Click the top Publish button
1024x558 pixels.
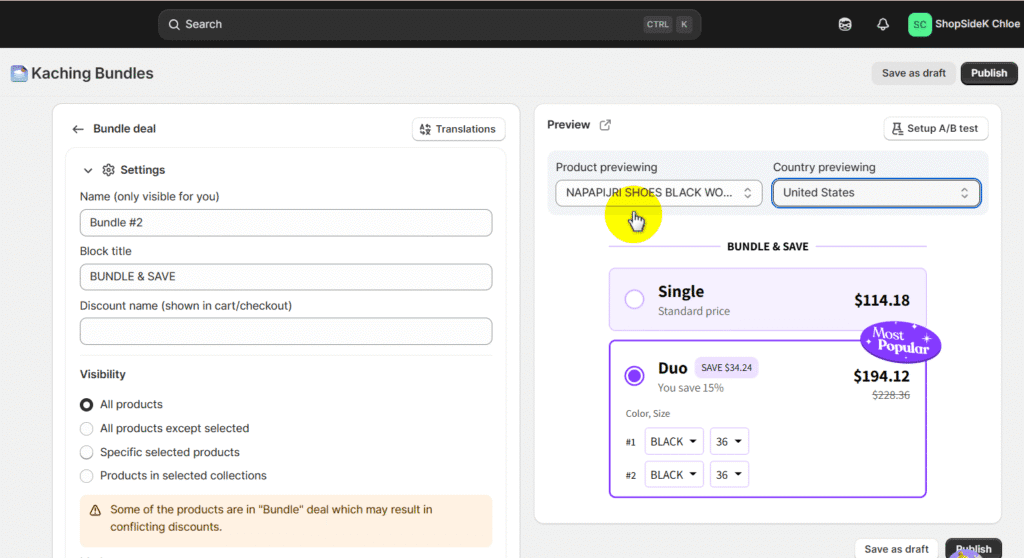[989, 73]
